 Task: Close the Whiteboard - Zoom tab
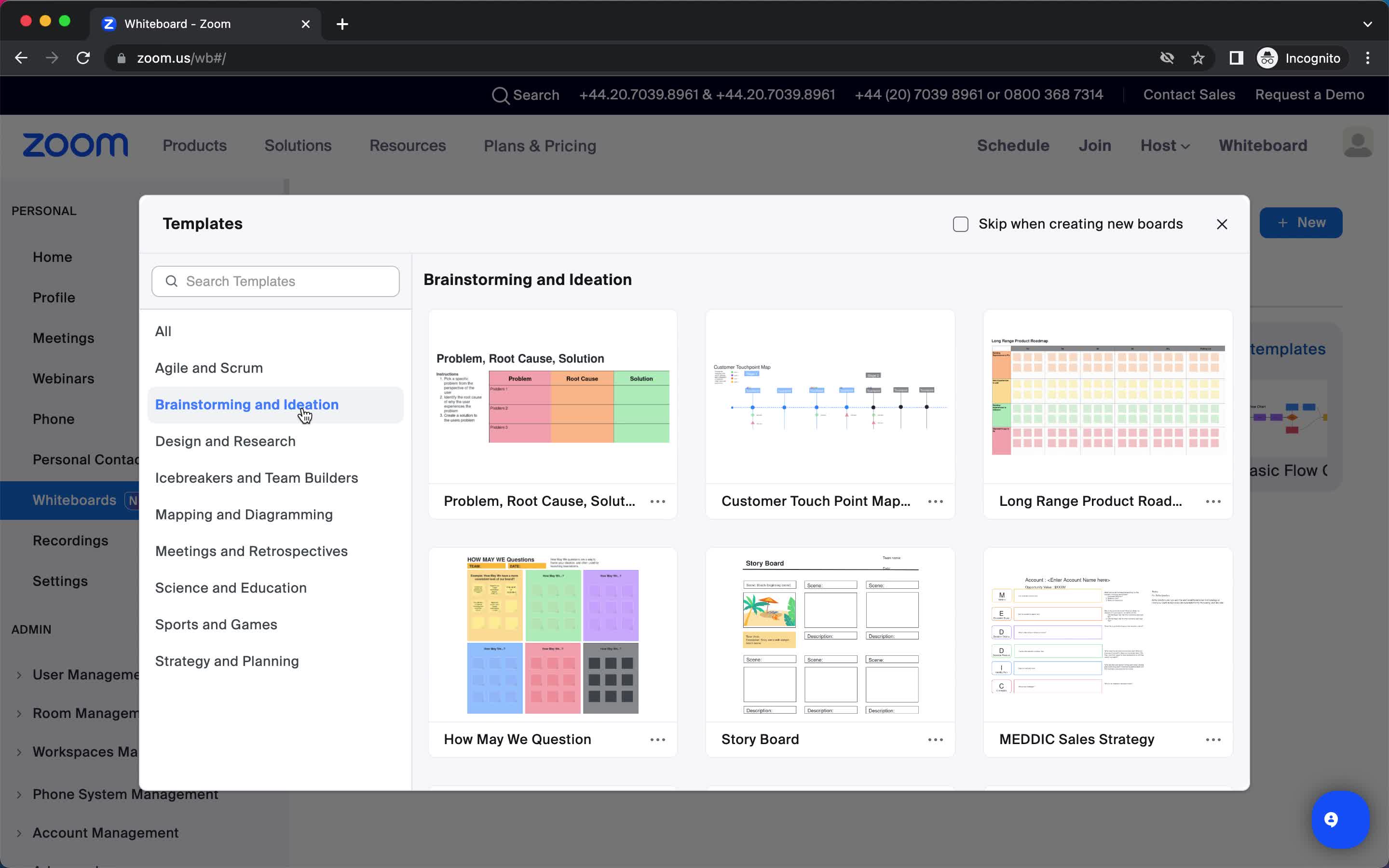pyautogui.click(x=306, y=24)
